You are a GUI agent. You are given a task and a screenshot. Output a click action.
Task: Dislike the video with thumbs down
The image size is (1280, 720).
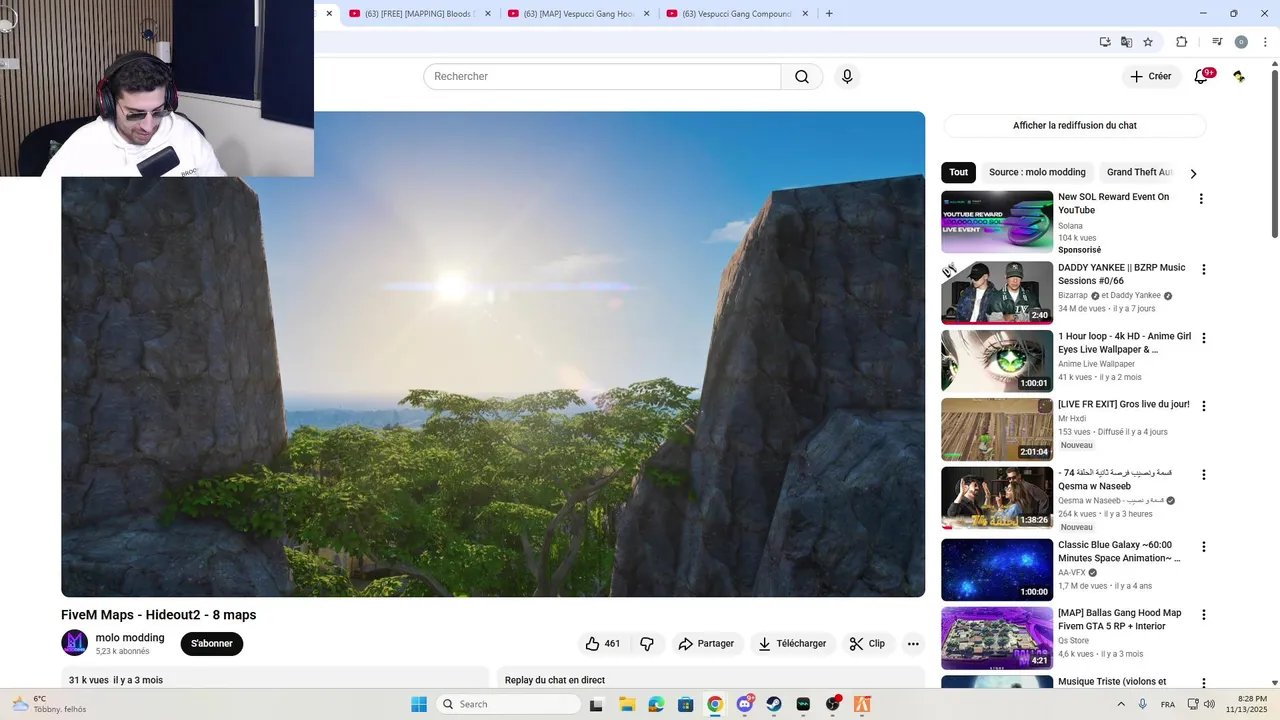click(647, 644)
